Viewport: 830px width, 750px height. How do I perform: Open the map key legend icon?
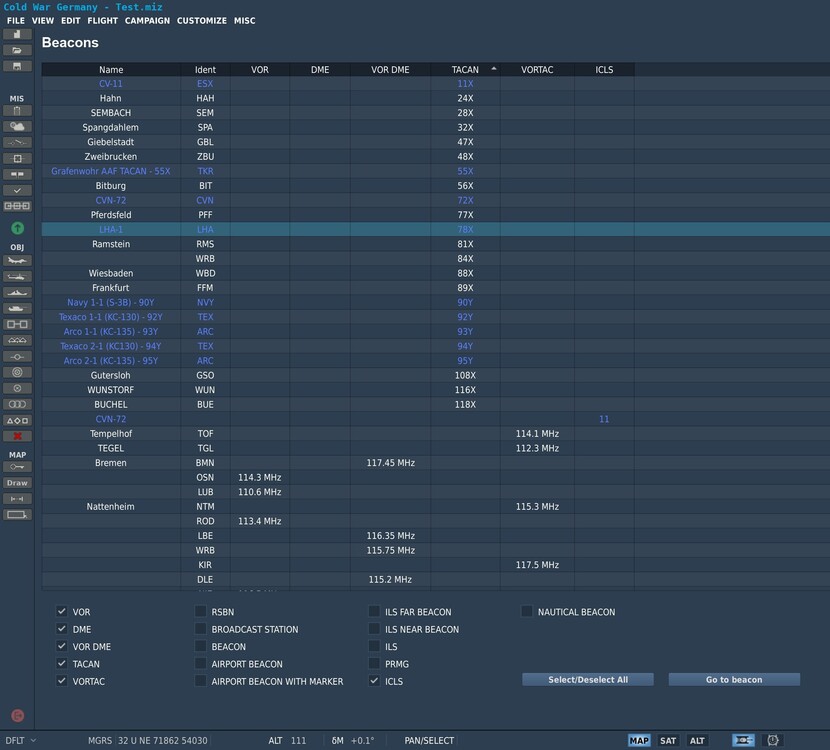pyautogui.click(x=17, y=467)
